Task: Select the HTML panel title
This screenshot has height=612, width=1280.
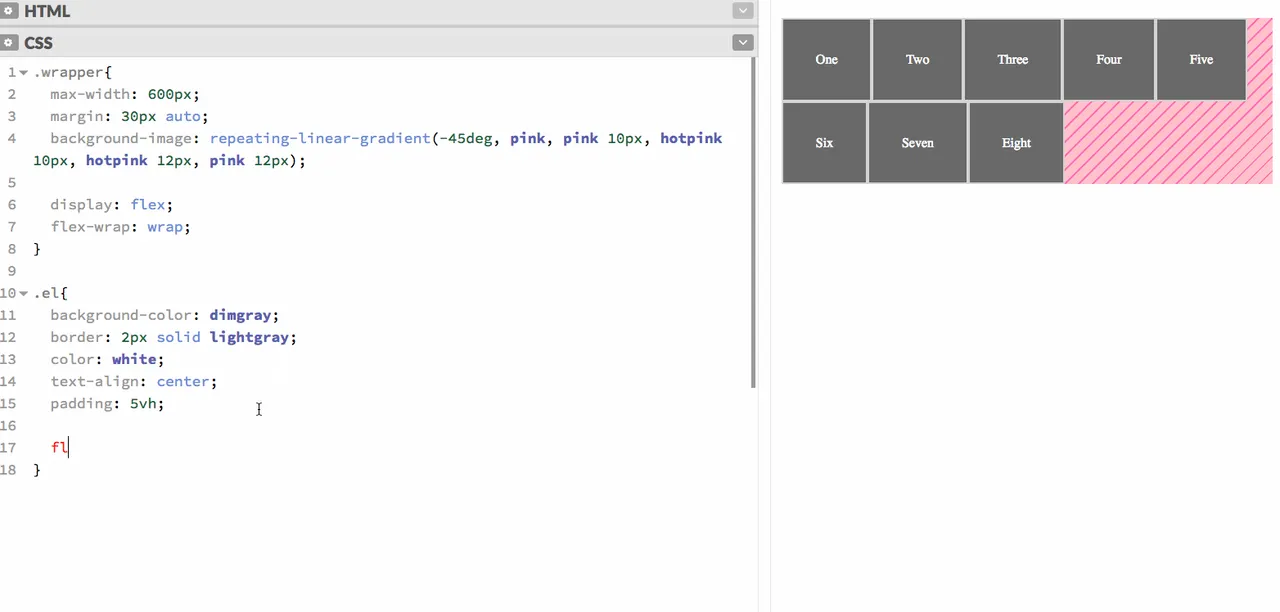Action: coord(47,11)
